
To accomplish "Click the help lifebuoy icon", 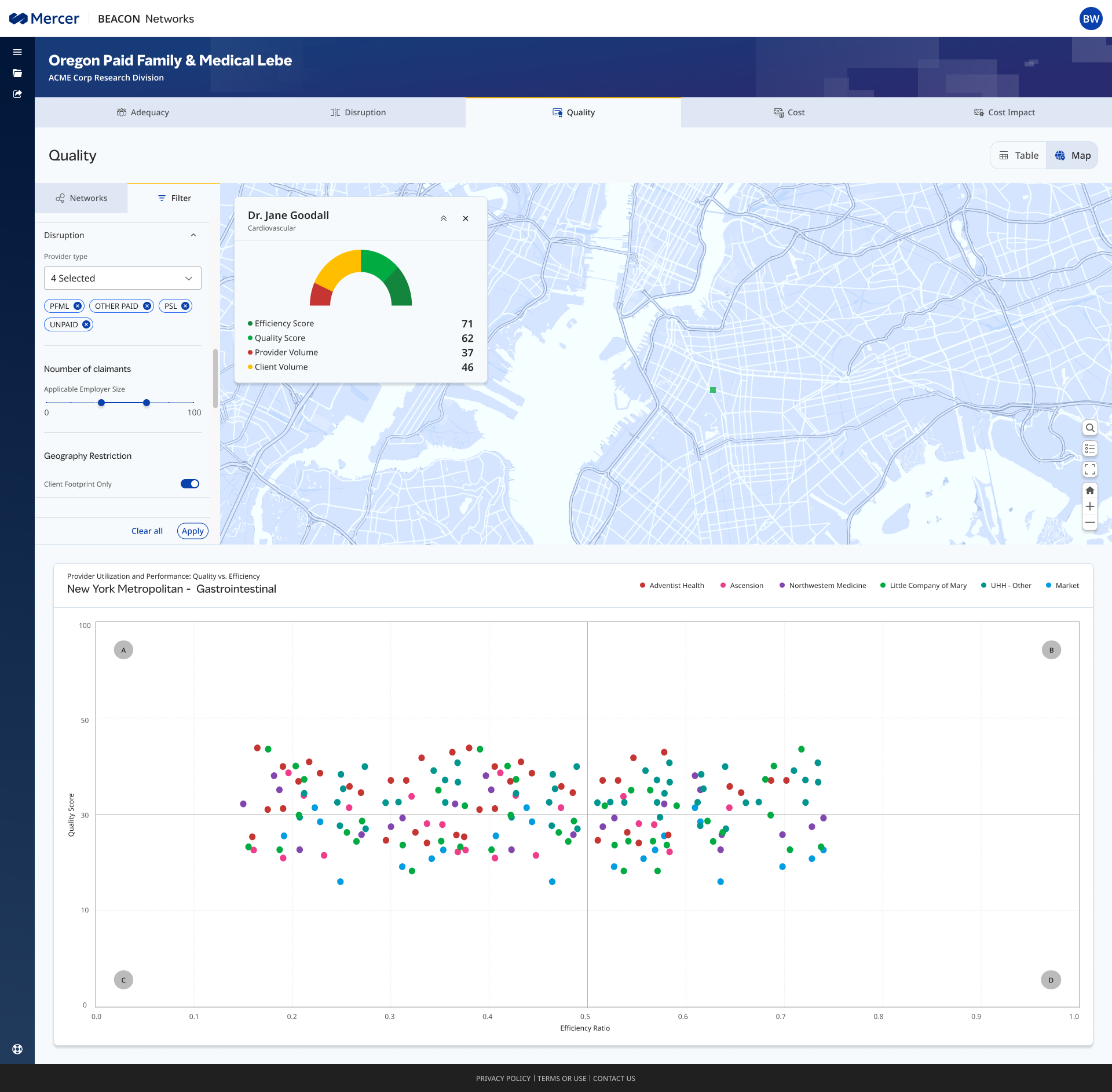I will [17, 1049].
